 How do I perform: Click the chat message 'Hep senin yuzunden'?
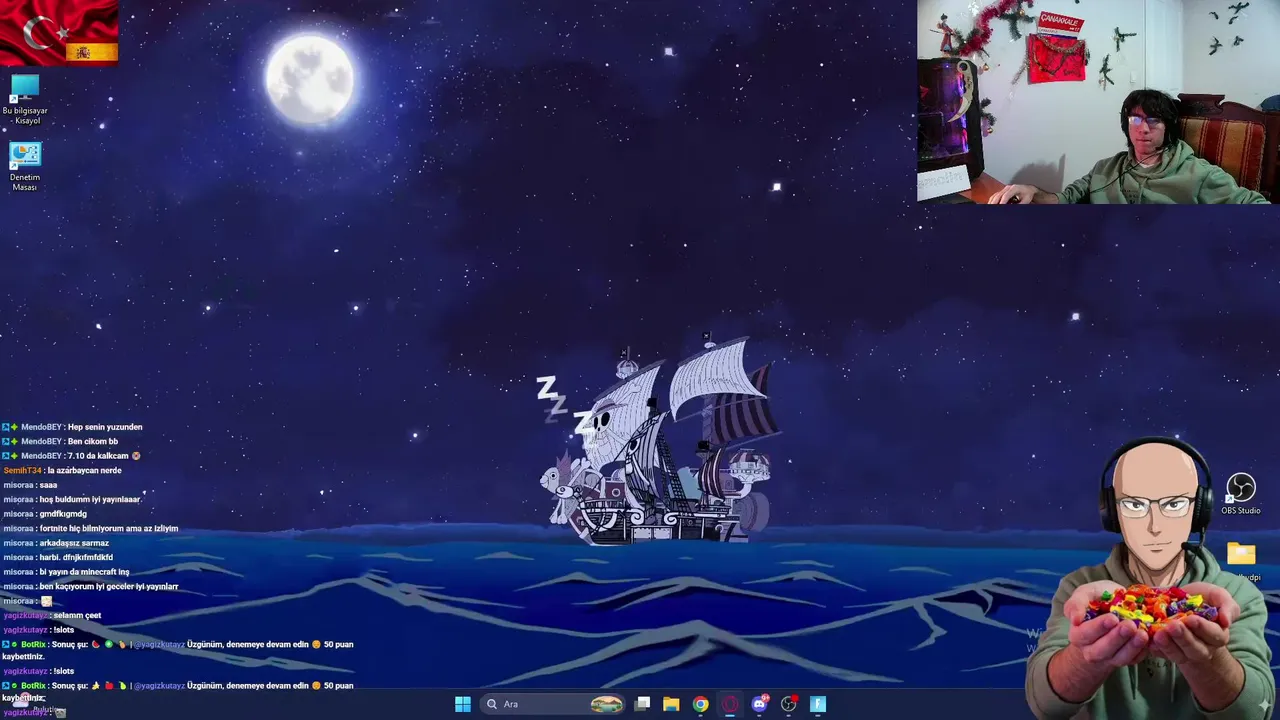click(105, 427)
